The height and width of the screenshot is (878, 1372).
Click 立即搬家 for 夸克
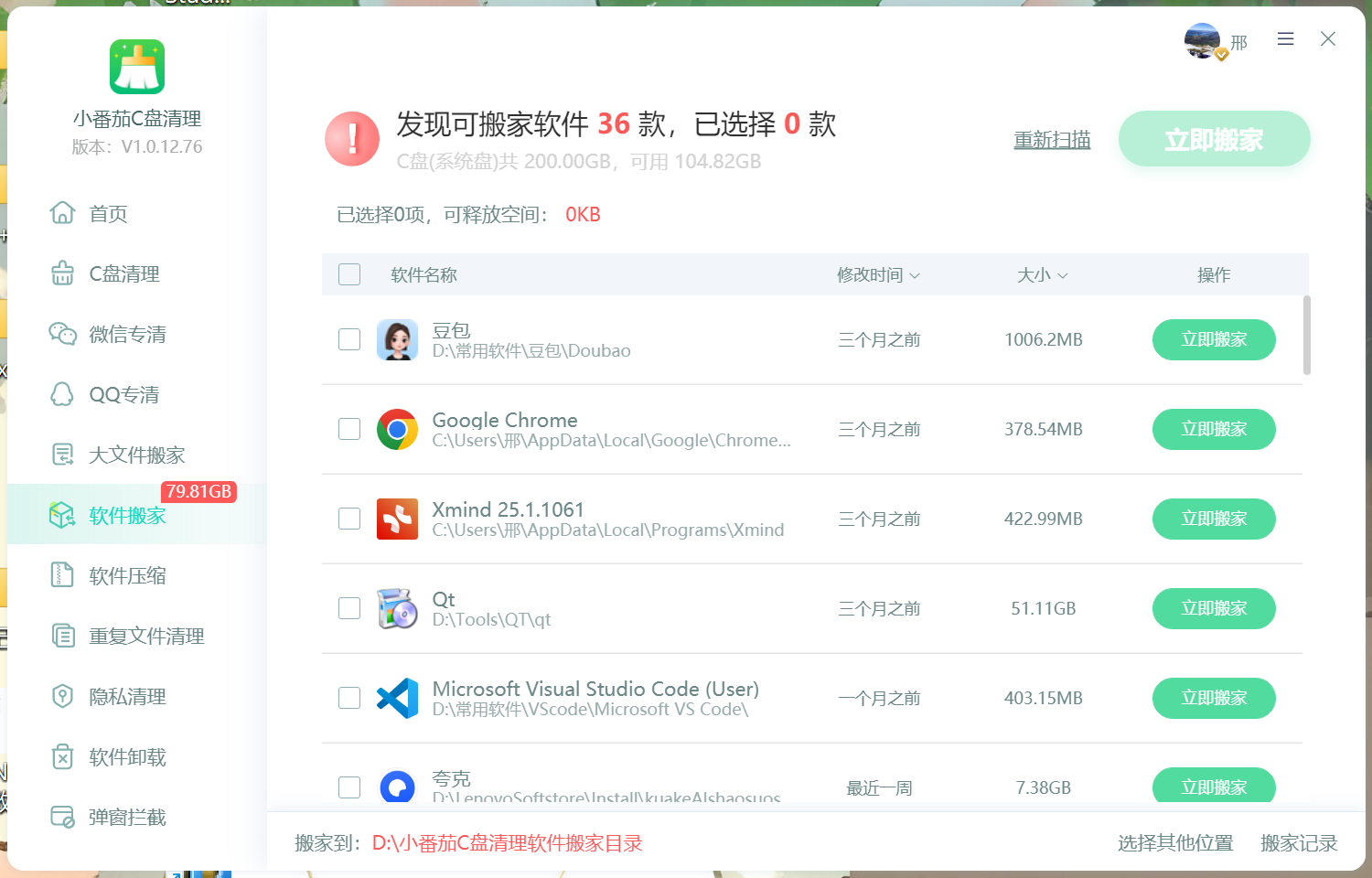click(1214, 786)
